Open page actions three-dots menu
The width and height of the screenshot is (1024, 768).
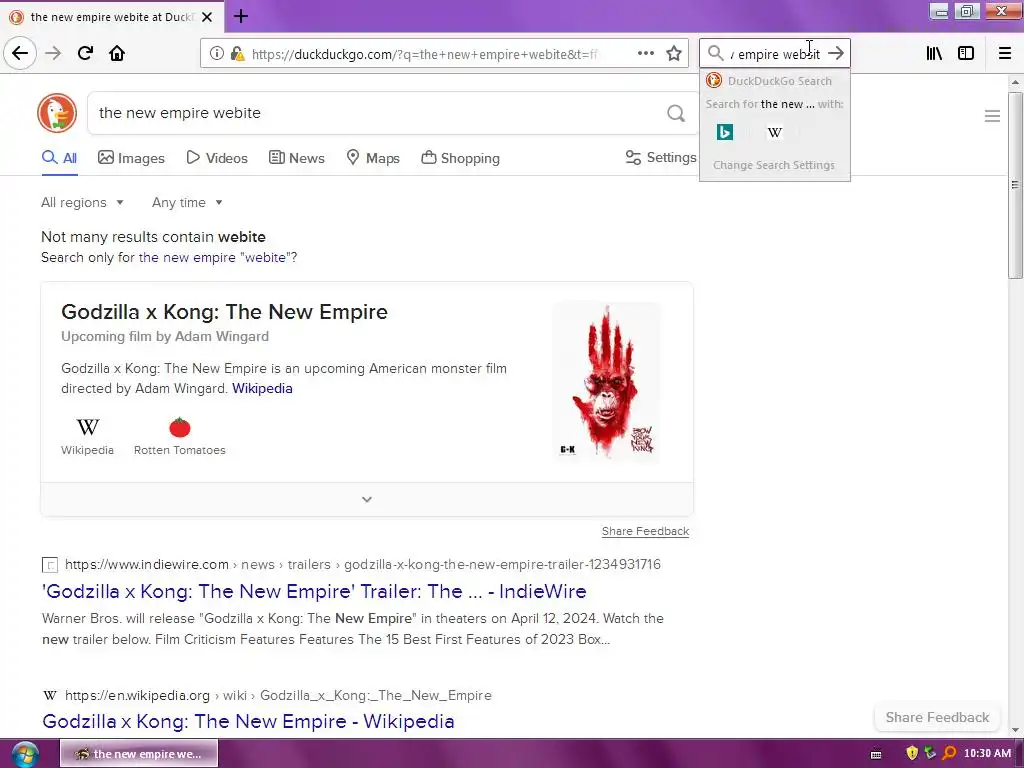[x=645, y=53]
